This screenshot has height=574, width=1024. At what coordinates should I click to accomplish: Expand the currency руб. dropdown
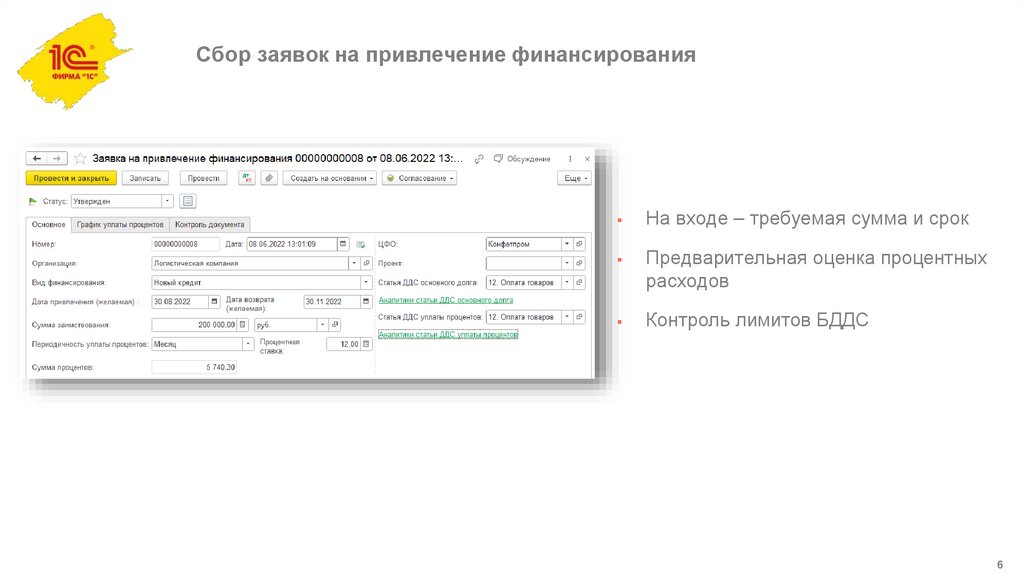tap(323, 325)
